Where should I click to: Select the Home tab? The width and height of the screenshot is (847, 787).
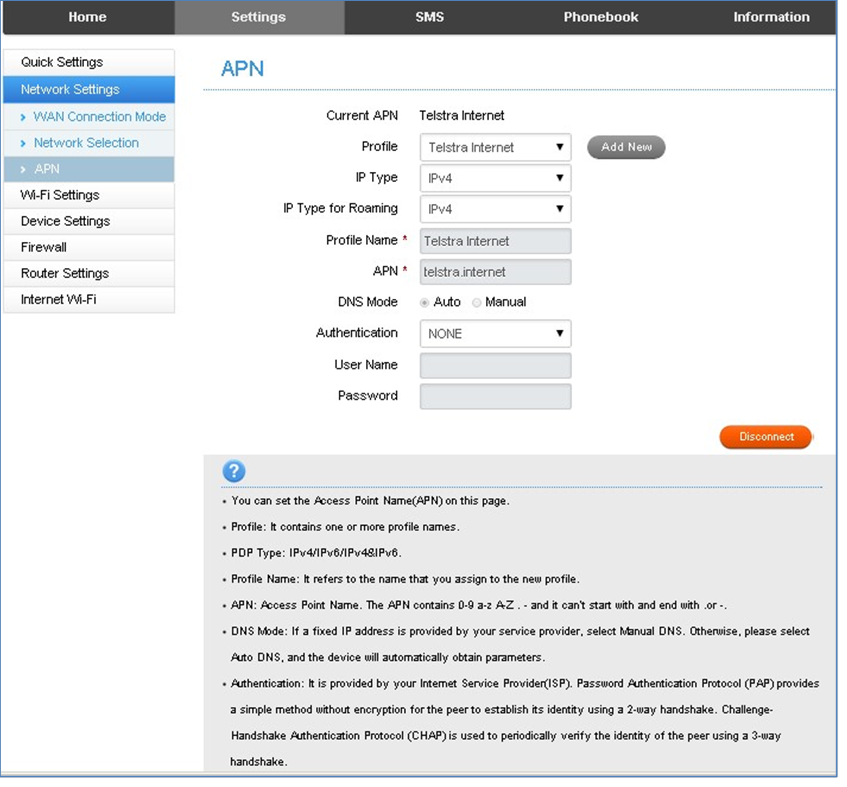(x=87, y=17)
